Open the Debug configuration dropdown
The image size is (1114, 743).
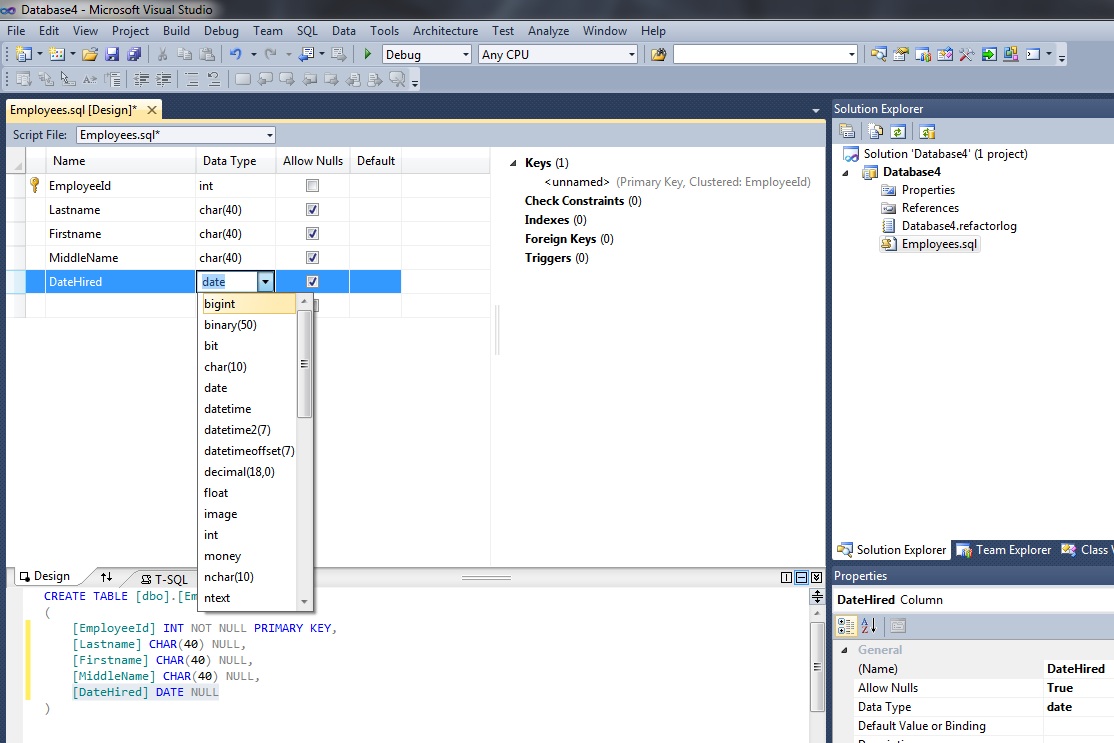tap(465, 55)
